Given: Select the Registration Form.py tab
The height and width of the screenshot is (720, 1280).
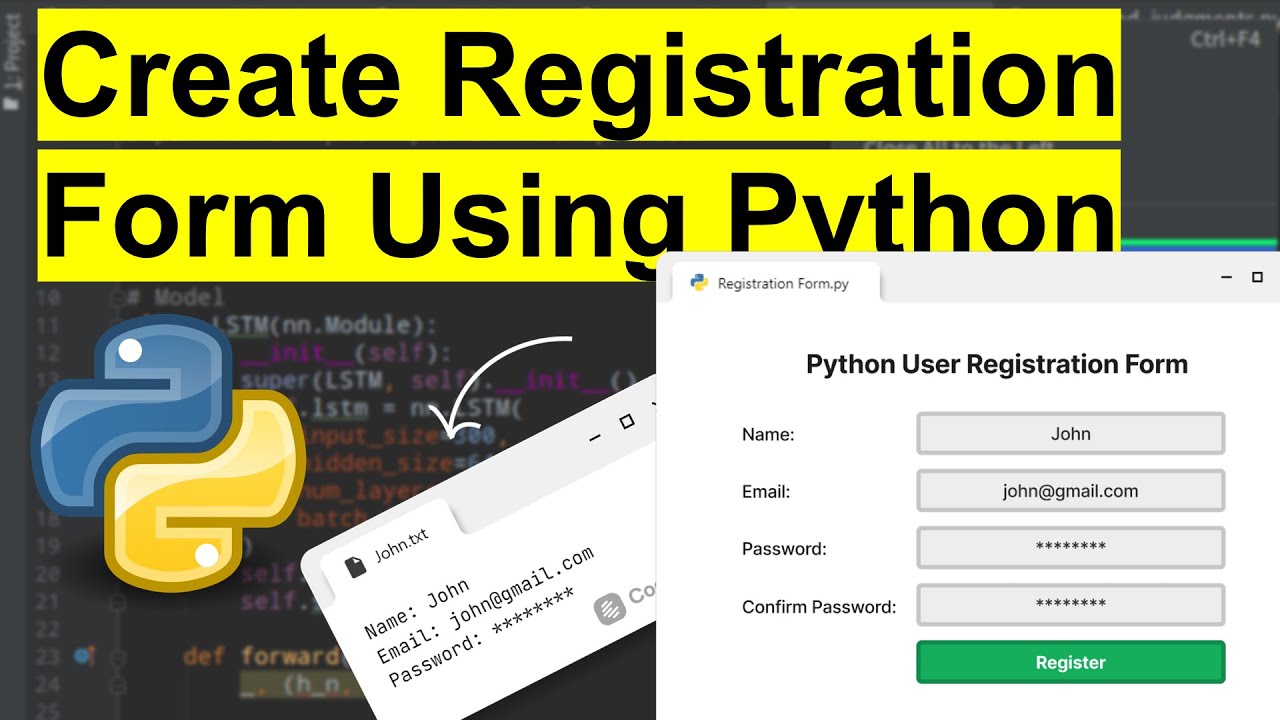Looking at the screenshot, I should pyautogui.click(x=774, y=283).
